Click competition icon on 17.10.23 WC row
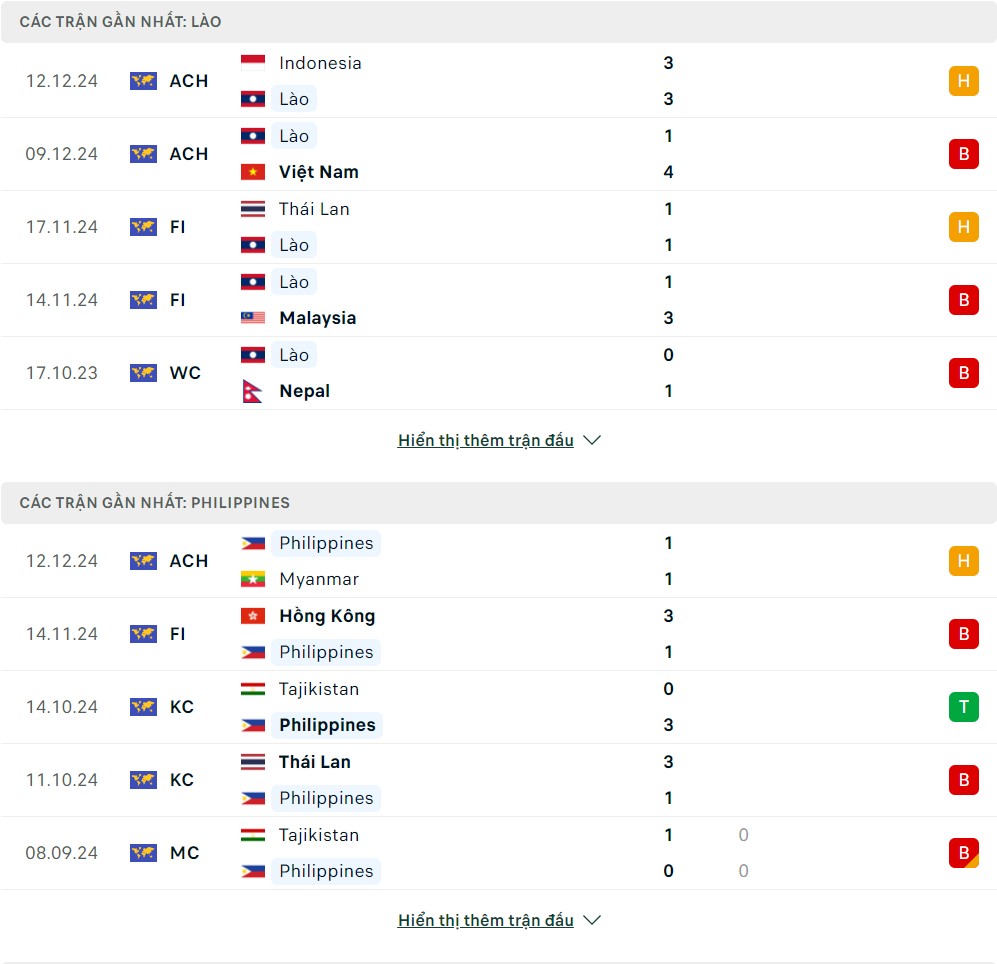 tap(143, 373)
